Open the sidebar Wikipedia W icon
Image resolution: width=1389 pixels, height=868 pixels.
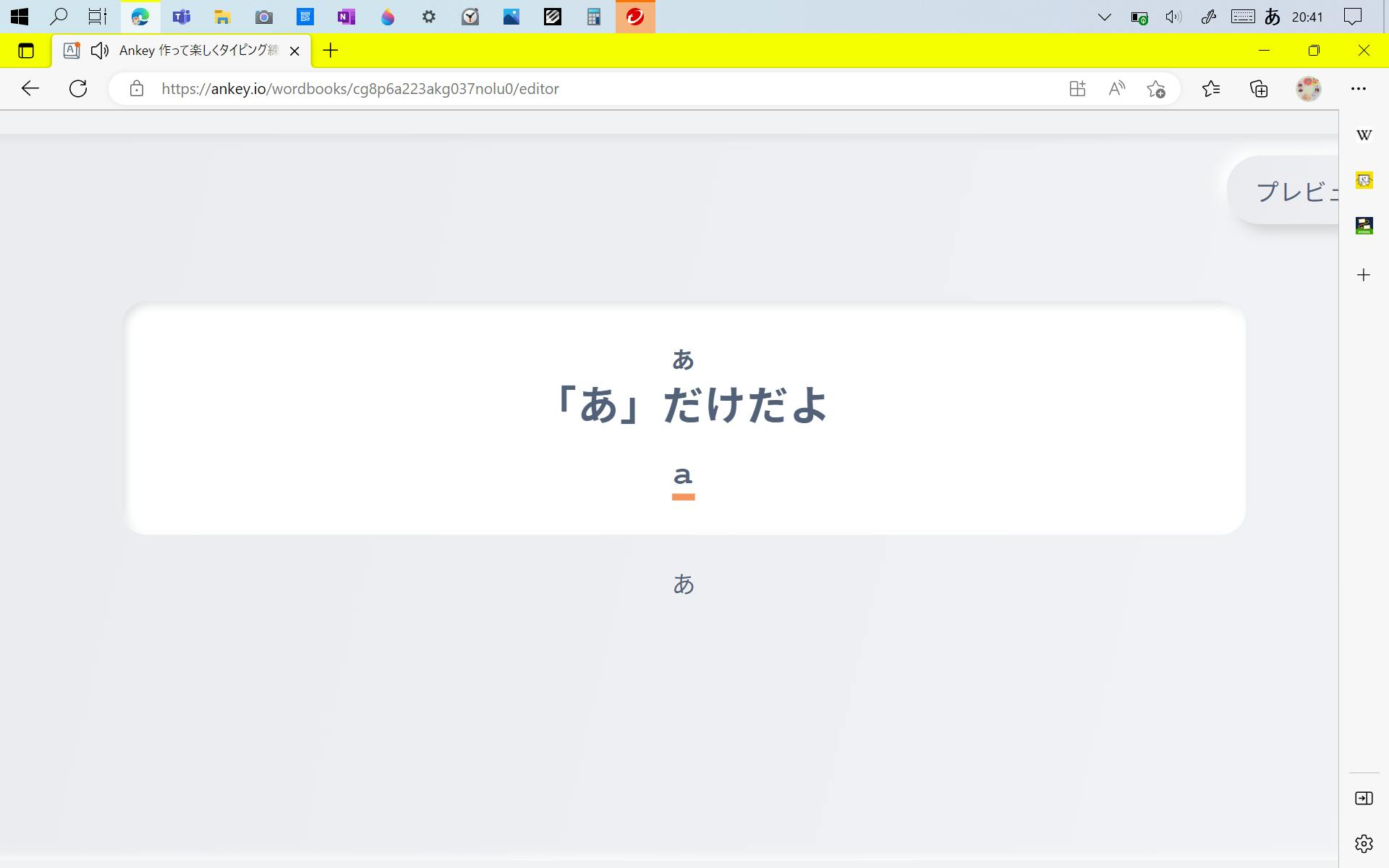pyautogui.click(x=1364, y=135)
